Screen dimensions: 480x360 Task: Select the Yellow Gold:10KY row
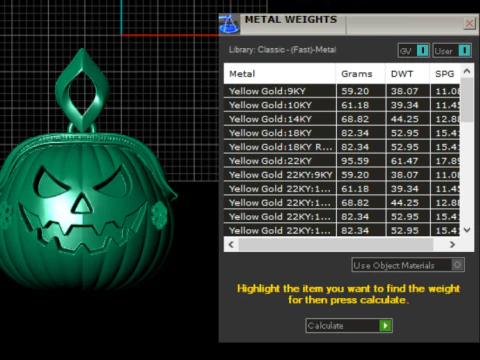(x=342, y=105)
